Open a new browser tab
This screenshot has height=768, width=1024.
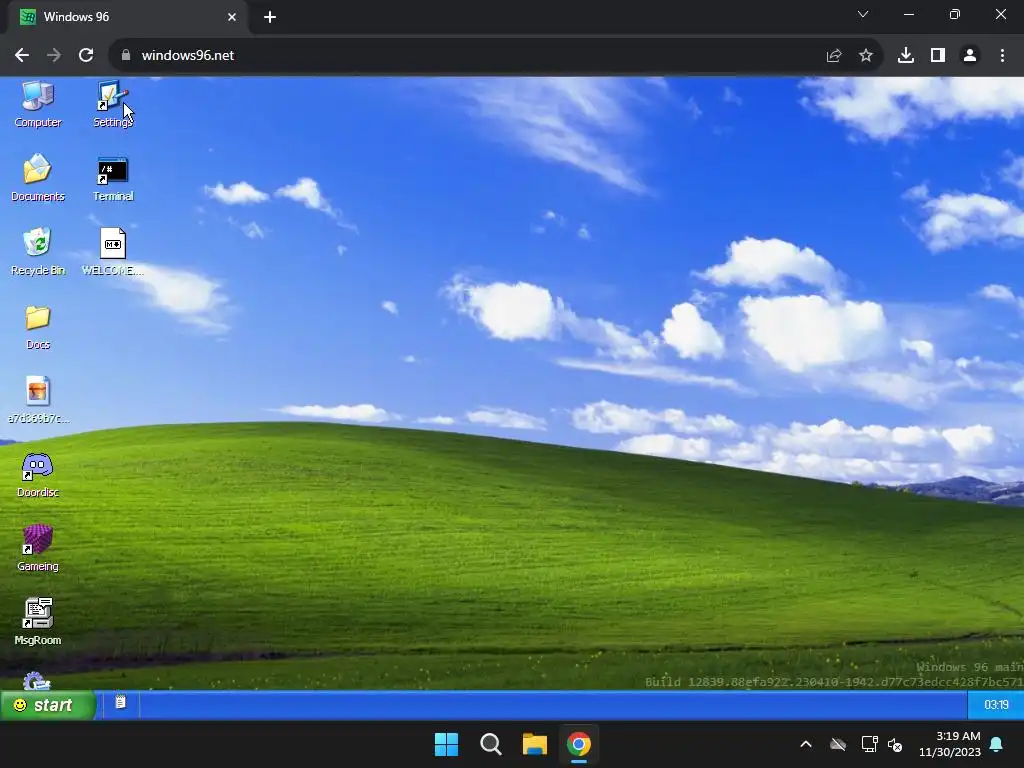point(270,17)
